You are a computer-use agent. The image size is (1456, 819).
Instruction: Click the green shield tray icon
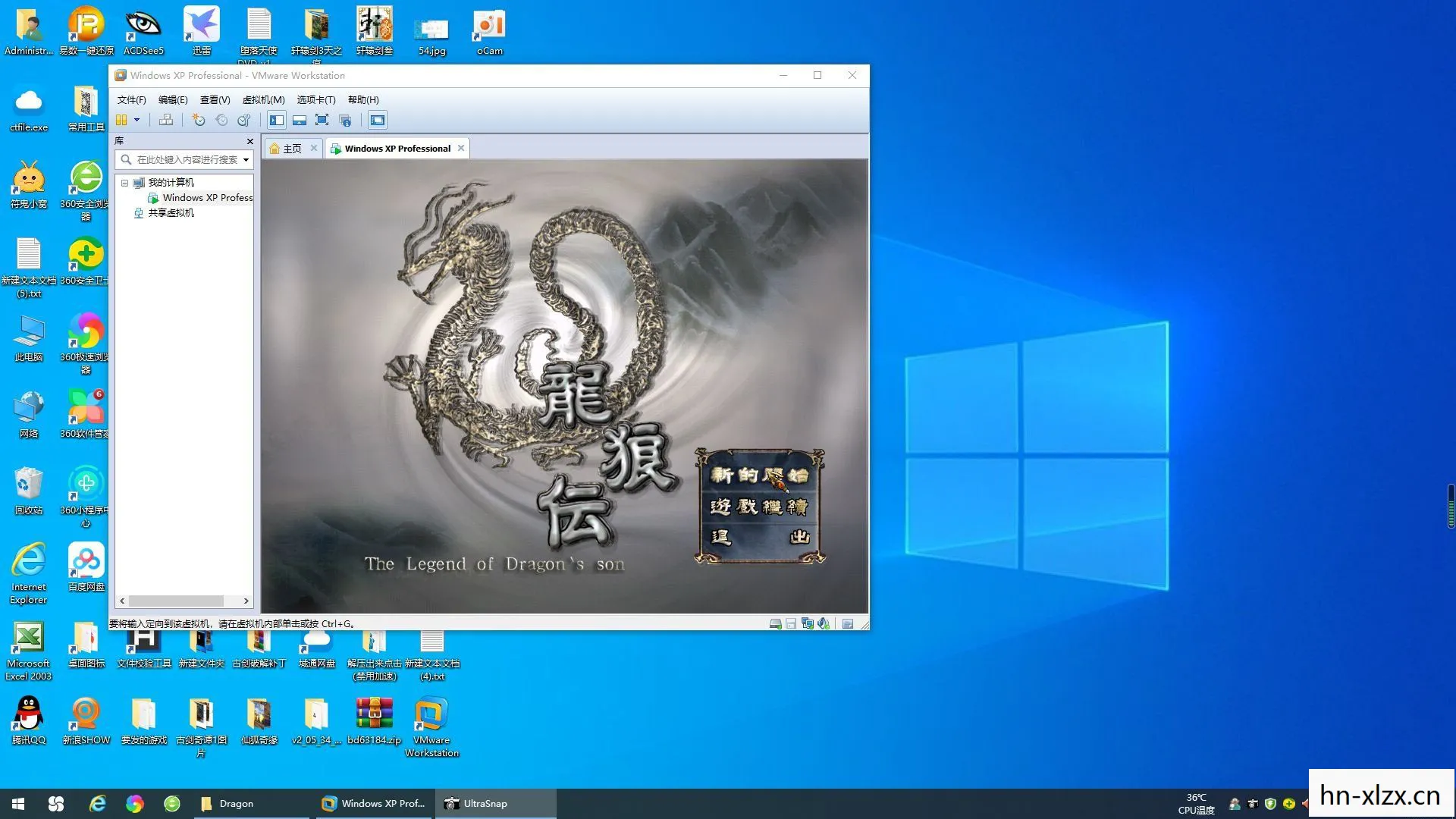click(x=1270, y=804)
